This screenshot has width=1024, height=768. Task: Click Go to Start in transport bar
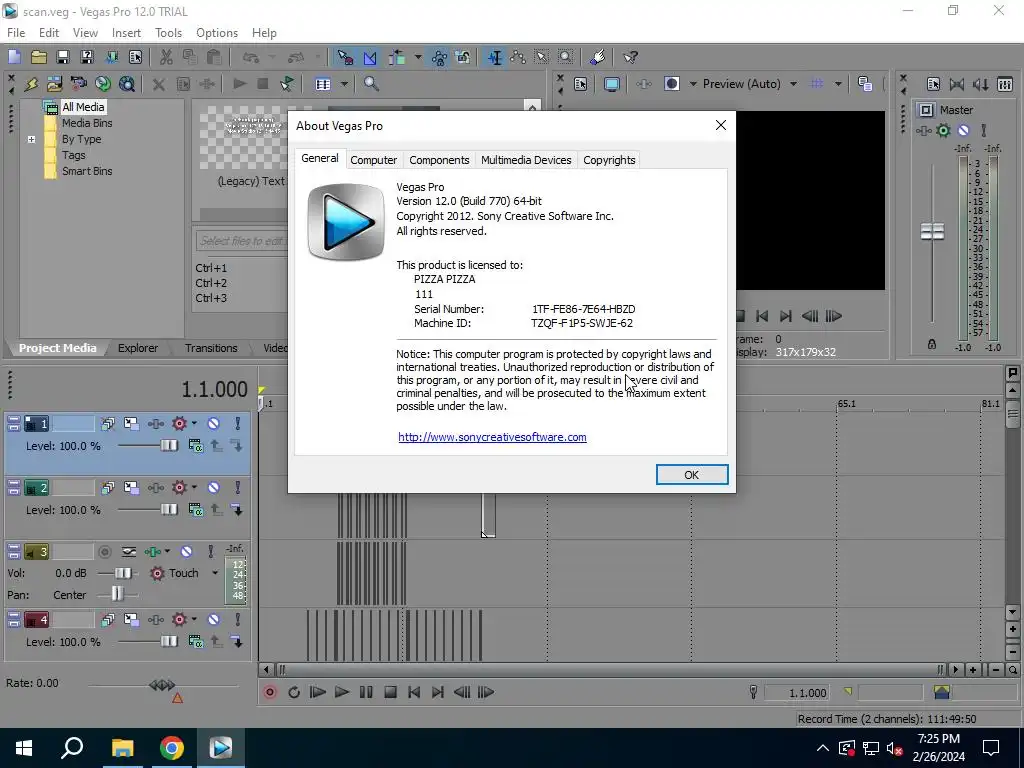click(414, 692)
